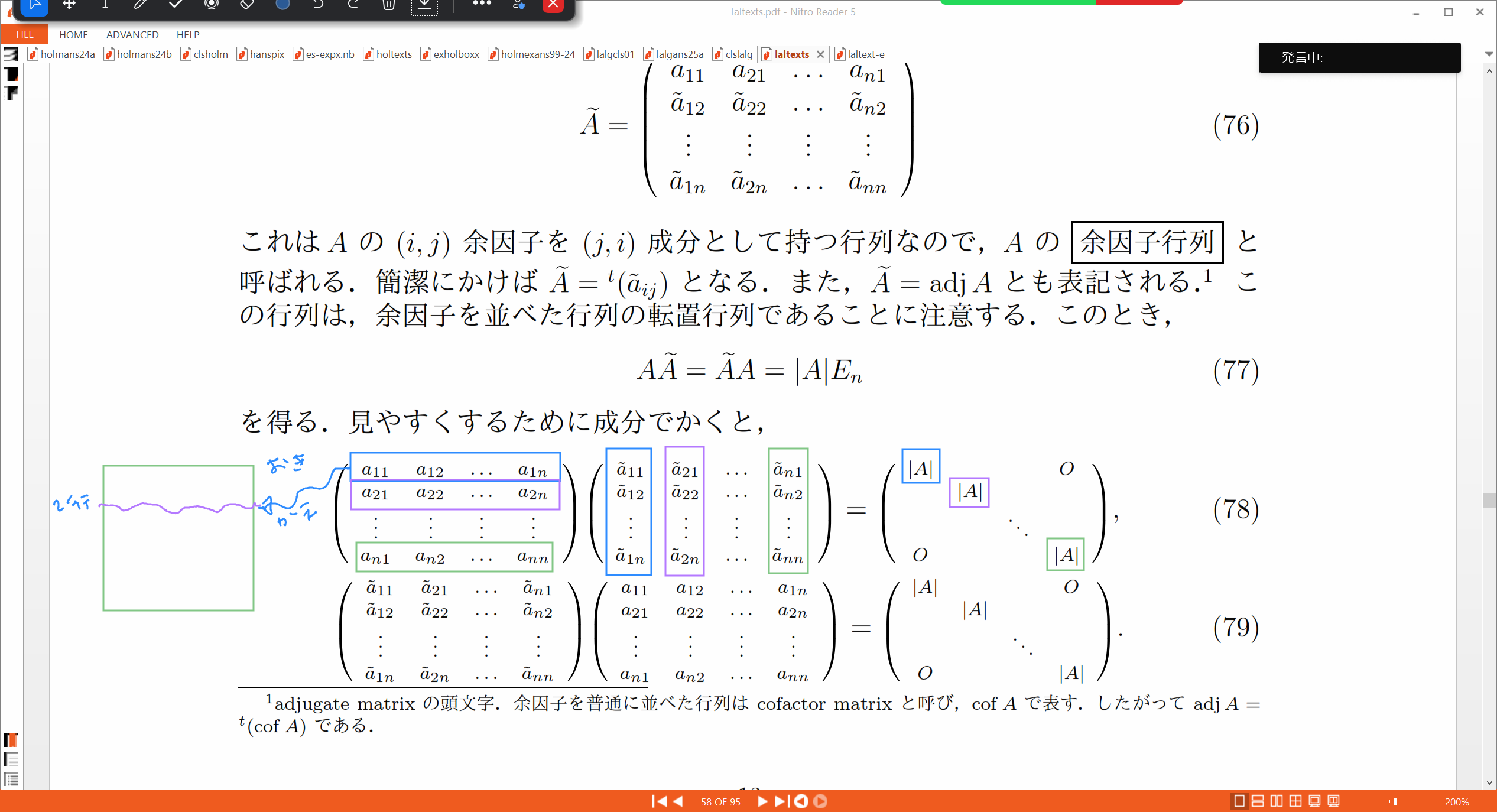
Task: Click the 発言中 speaker indicator box
Action: point(1359,57)
